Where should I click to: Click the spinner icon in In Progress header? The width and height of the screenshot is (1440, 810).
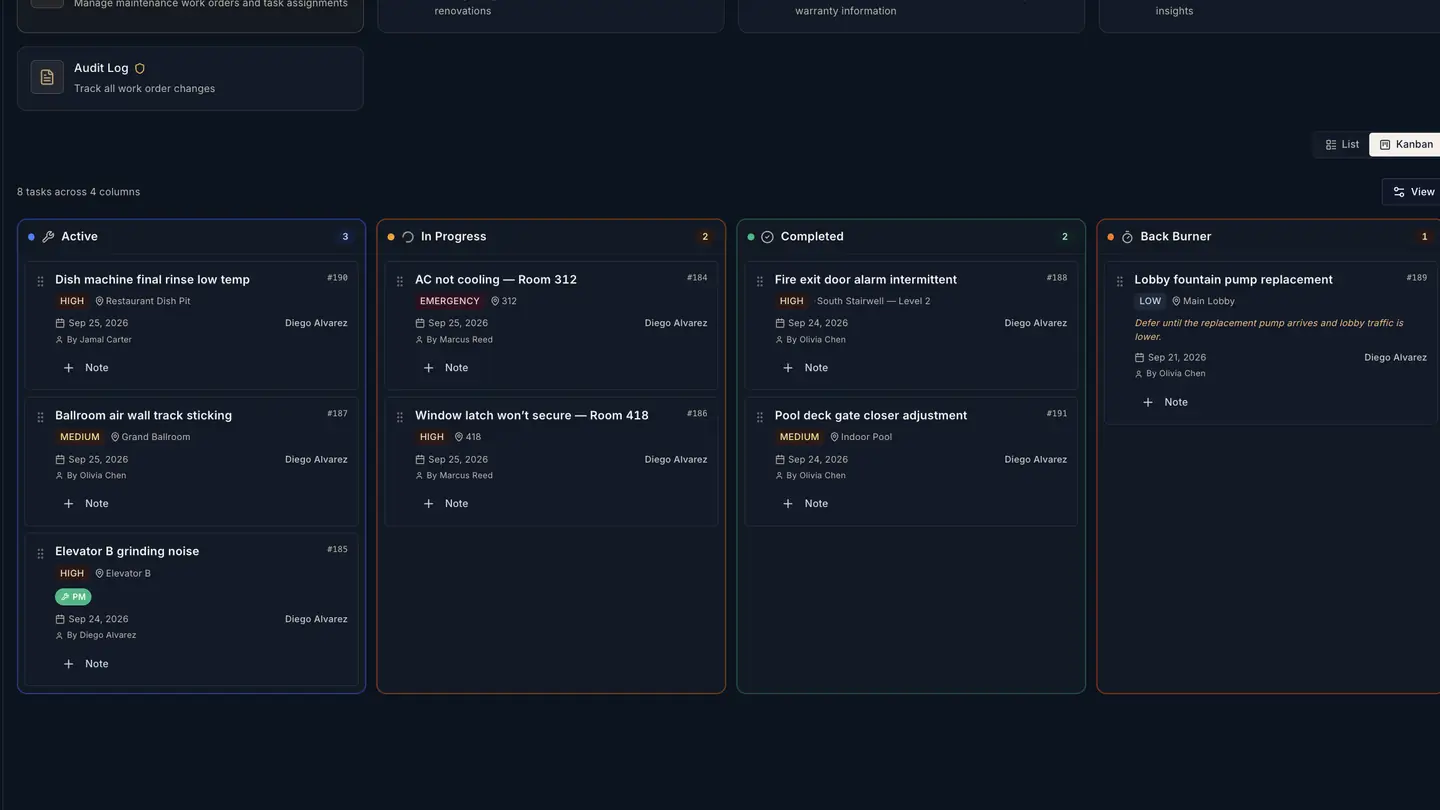pyautogui.click(x=408, y=237)
